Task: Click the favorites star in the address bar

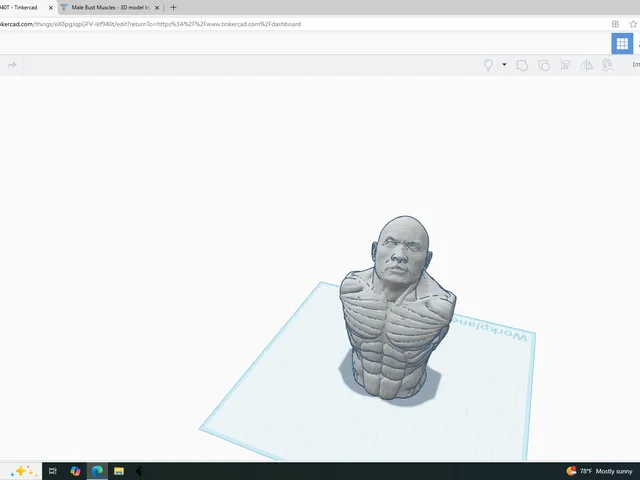Action: click(633, 24)
